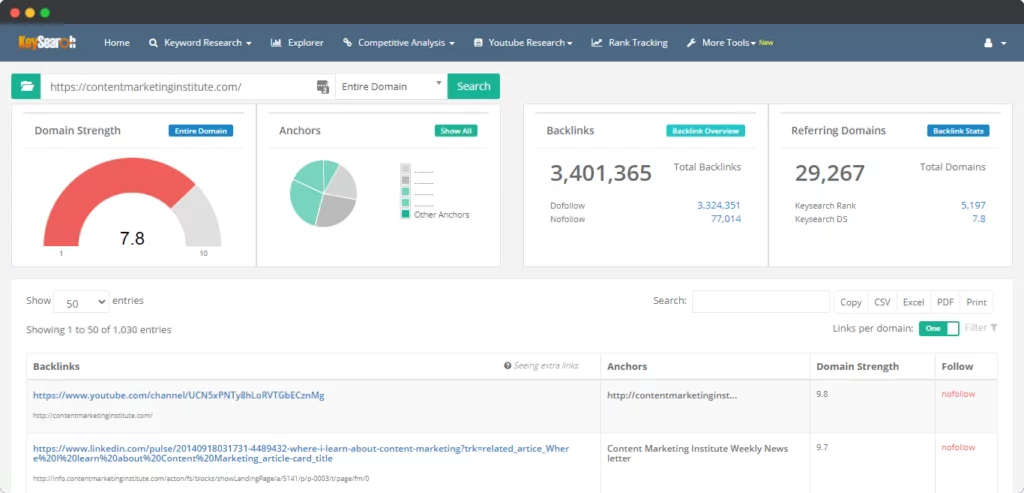Focus the table Search input field
This screenshot has height=493, width=1024.
[761, 301]
